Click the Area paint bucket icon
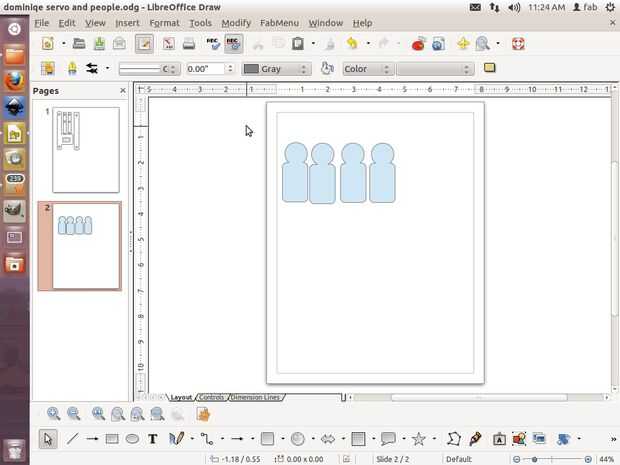The image size is (620, 465). 327,68
